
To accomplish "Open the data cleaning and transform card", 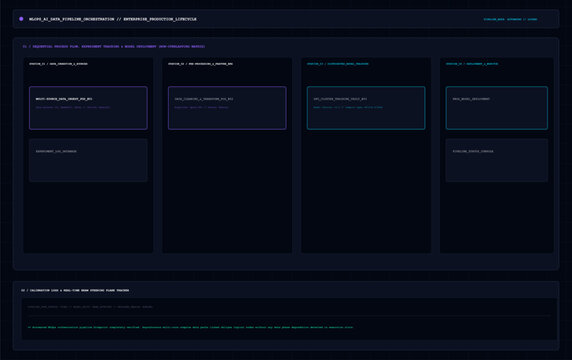I will [227, 108].
